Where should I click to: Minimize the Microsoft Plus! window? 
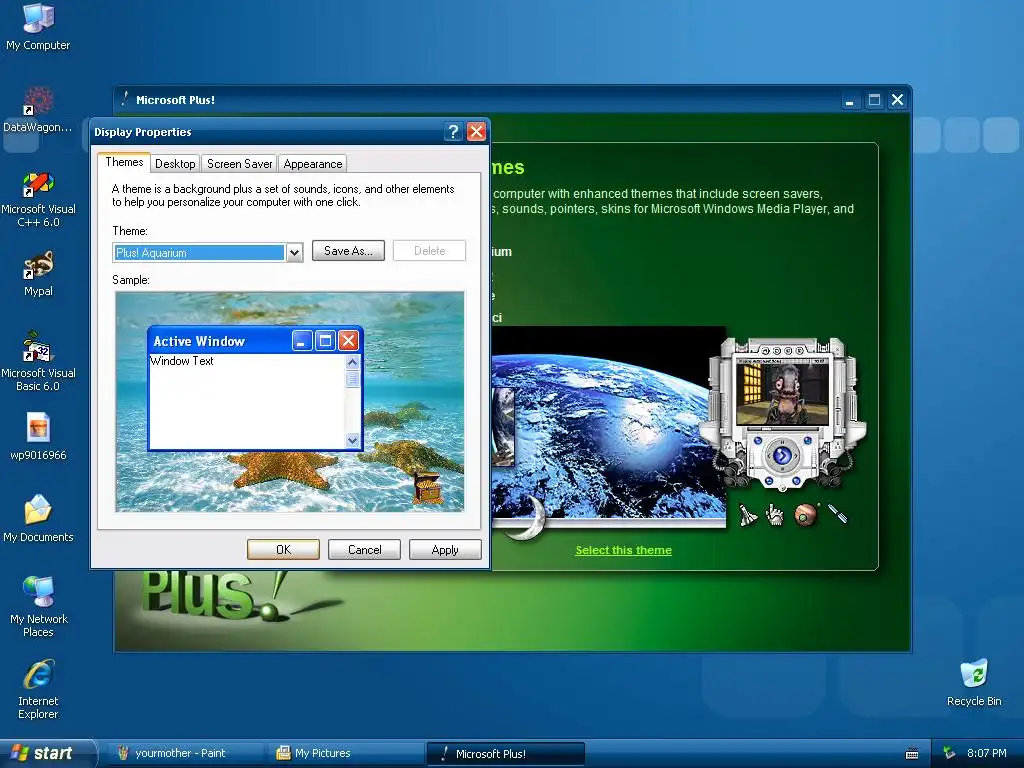(x=850, y=100)
